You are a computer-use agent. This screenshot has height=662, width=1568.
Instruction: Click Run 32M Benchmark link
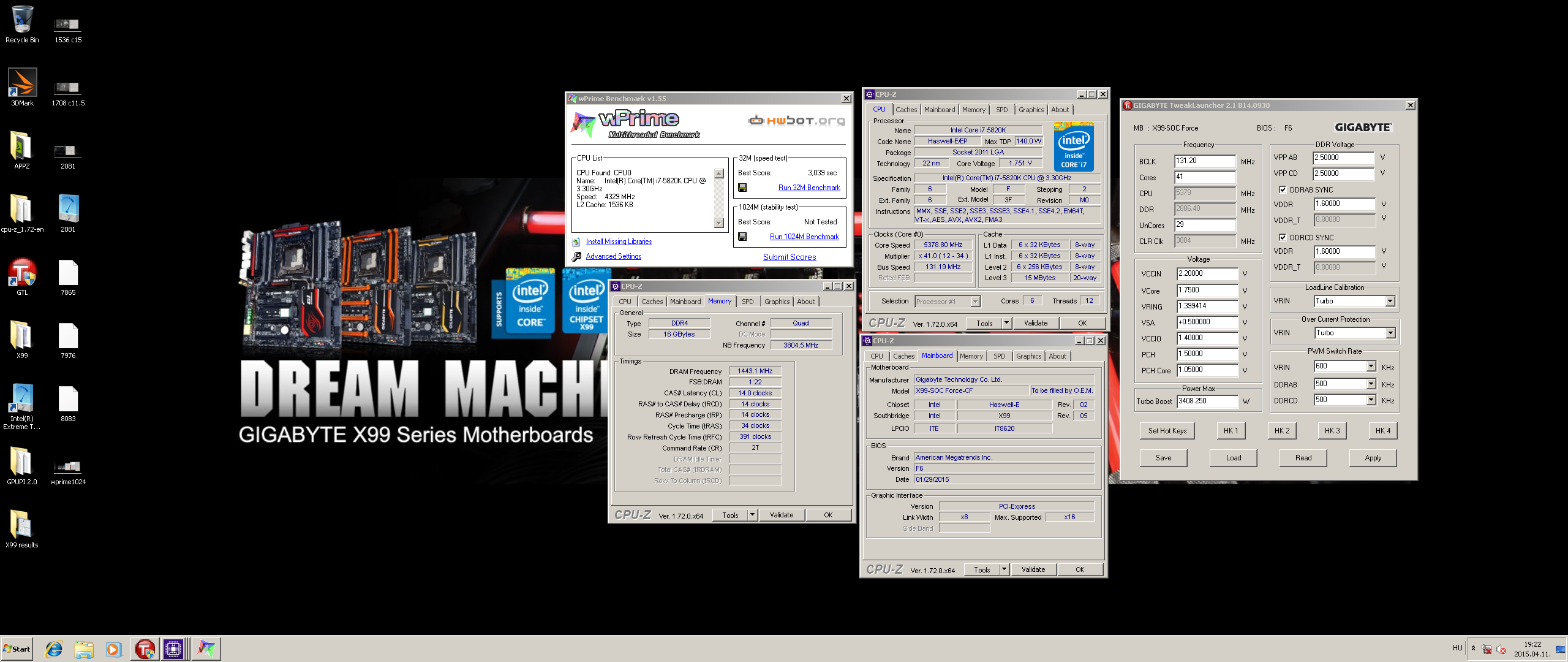809,188
